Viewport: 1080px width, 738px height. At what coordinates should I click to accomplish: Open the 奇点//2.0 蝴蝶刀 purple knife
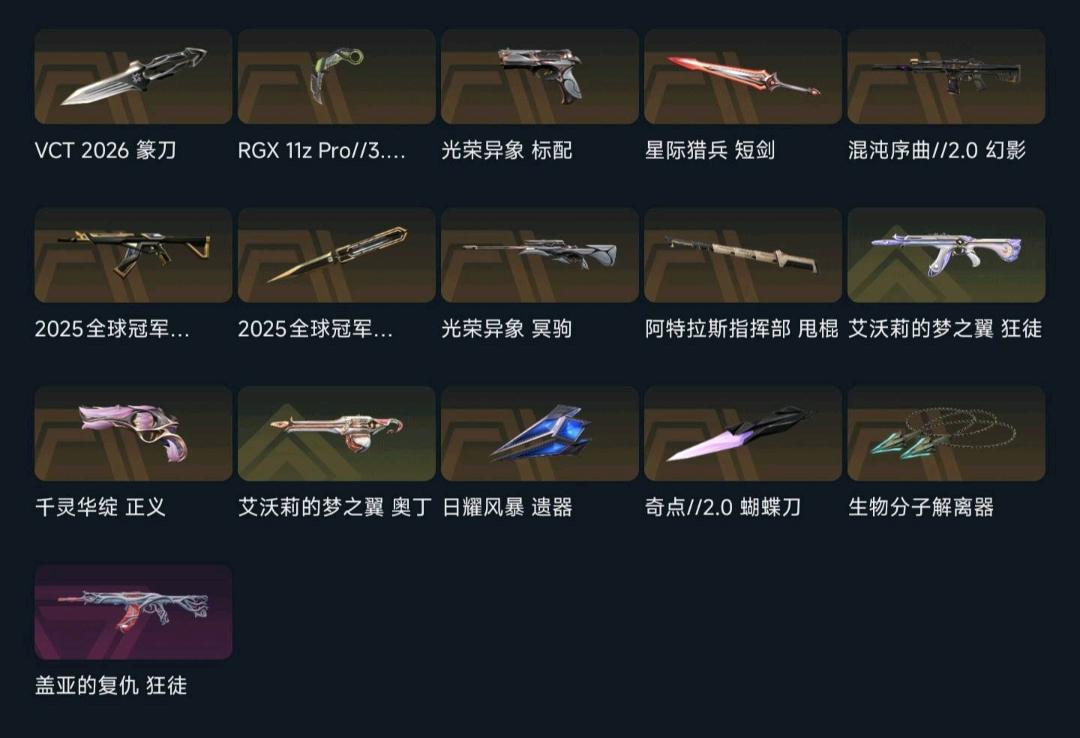pyautogui.click(x=742, y=433)
